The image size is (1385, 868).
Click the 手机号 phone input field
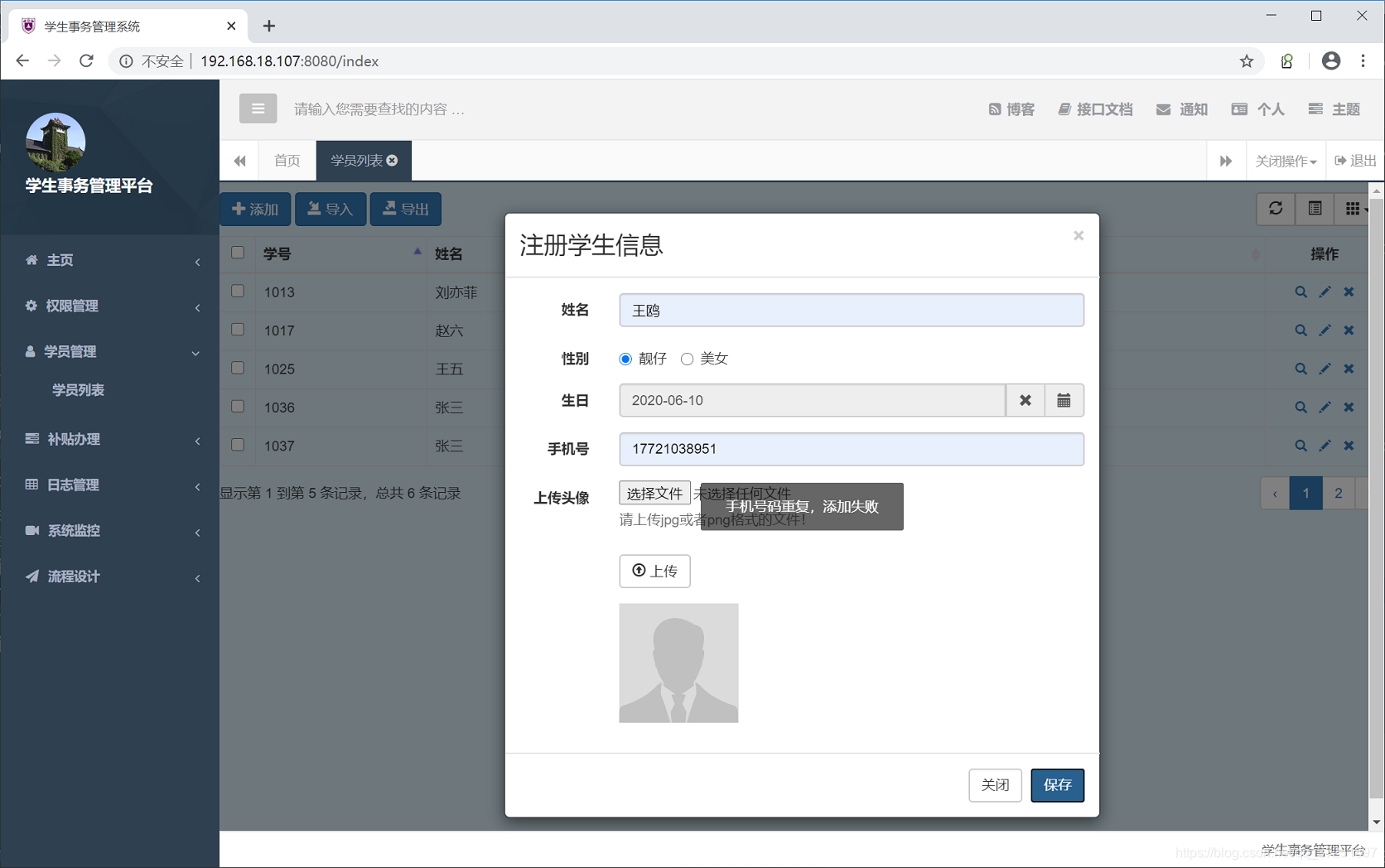point(852,449)
